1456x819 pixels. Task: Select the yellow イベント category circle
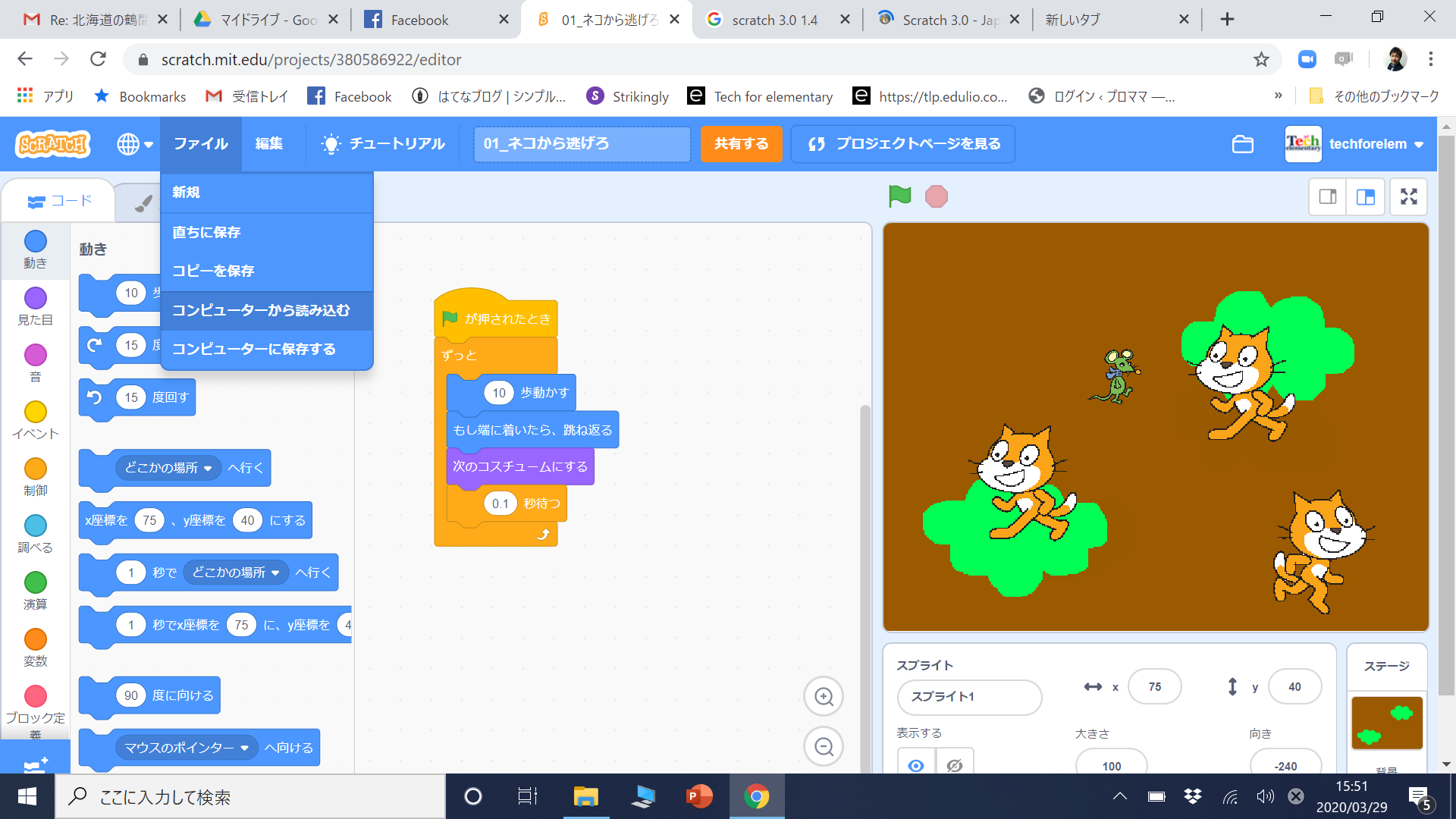point(35,412)
